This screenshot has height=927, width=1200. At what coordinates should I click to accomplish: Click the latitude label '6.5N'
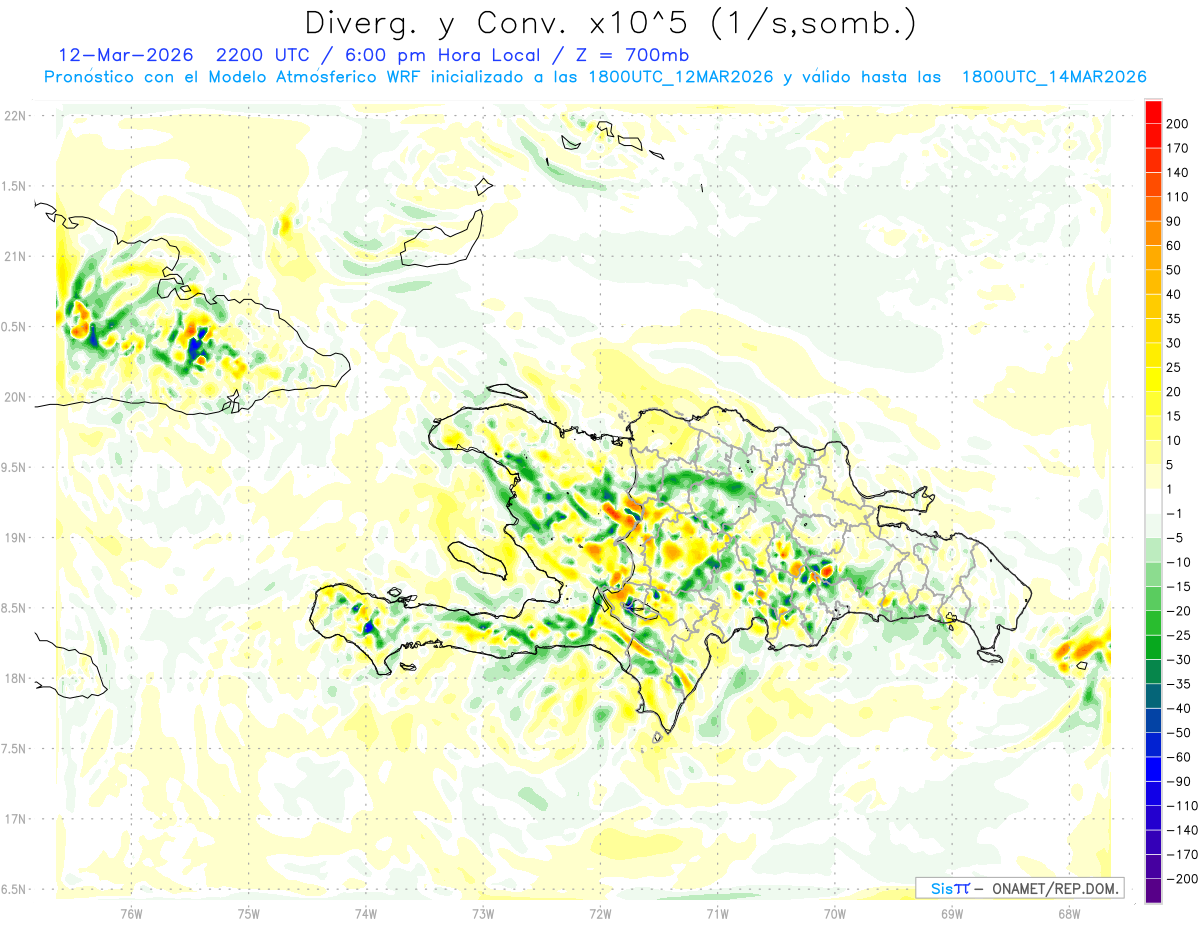[x=15, y=890]
